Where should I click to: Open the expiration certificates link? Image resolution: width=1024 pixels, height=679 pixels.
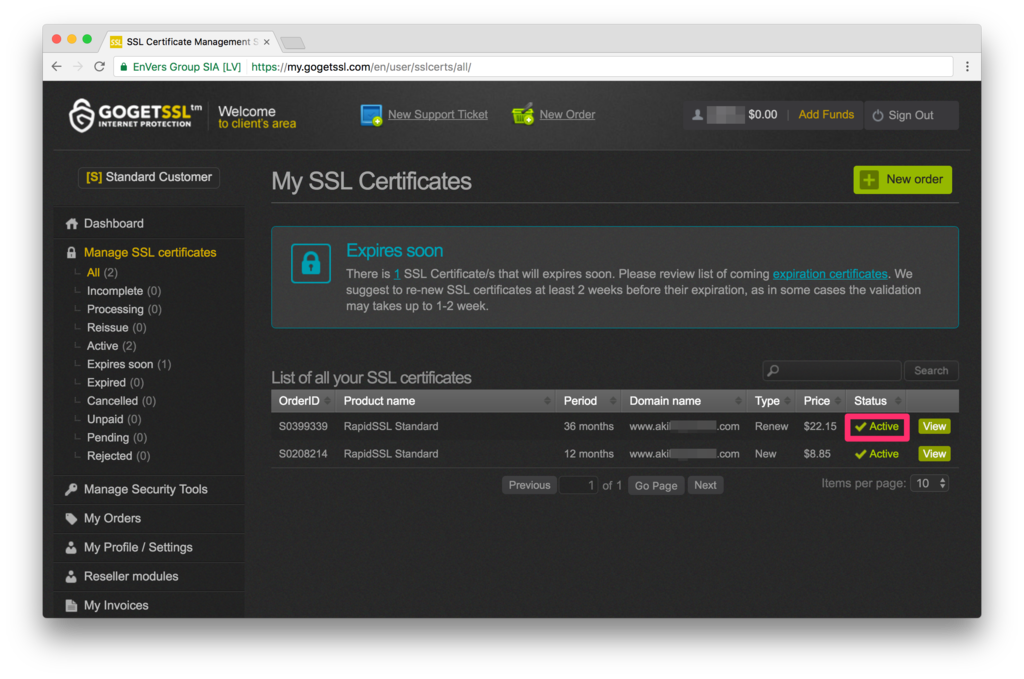tap(829, 274)
